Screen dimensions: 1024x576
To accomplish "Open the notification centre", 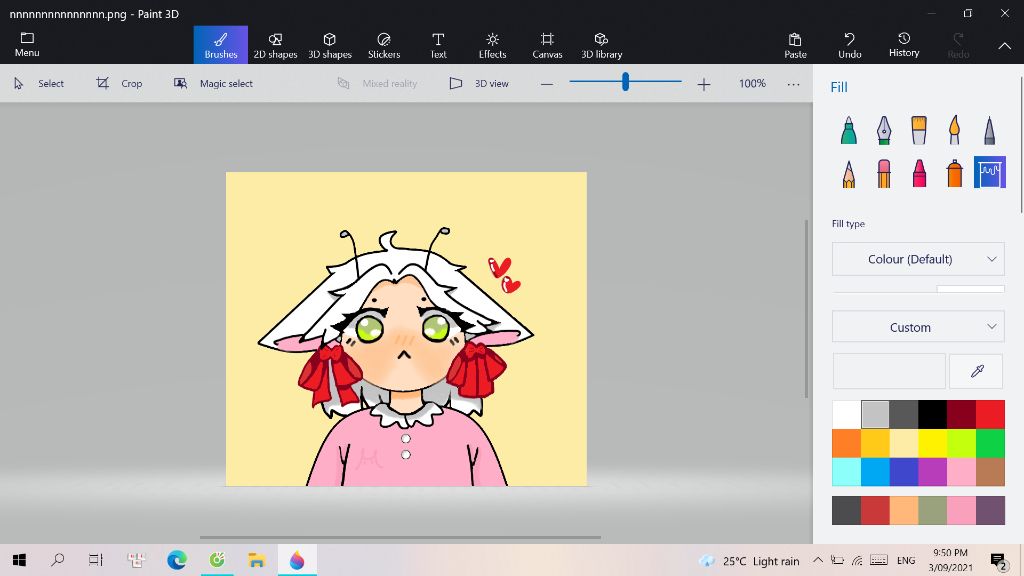I will pos(998,560).
